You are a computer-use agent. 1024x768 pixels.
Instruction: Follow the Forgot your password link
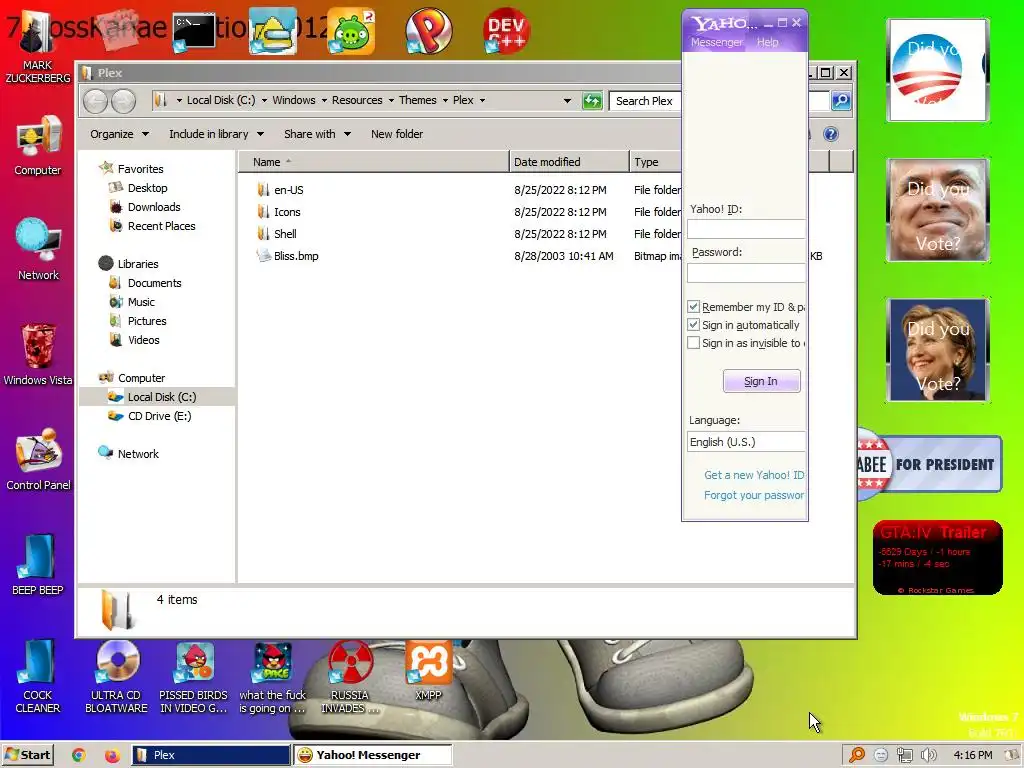[x=754, y=495]
